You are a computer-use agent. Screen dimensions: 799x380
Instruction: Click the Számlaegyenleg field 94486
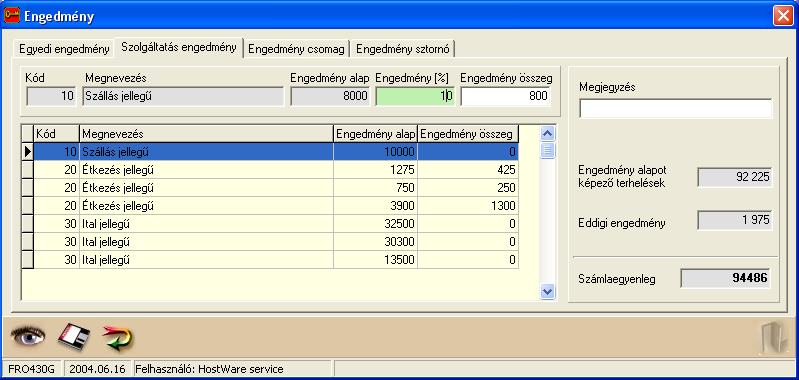click(726, 278)
